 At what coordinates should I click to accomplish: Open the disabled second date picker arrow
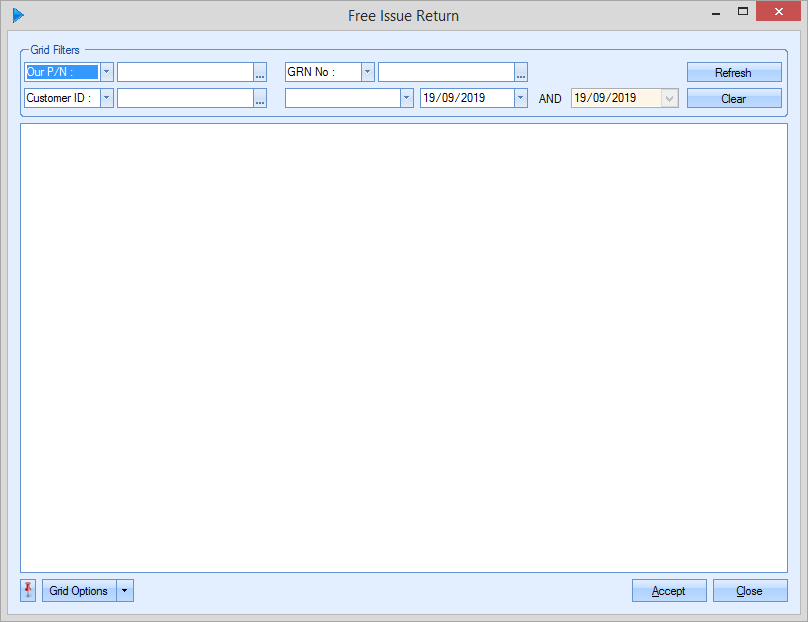click(x=670, y=98)
